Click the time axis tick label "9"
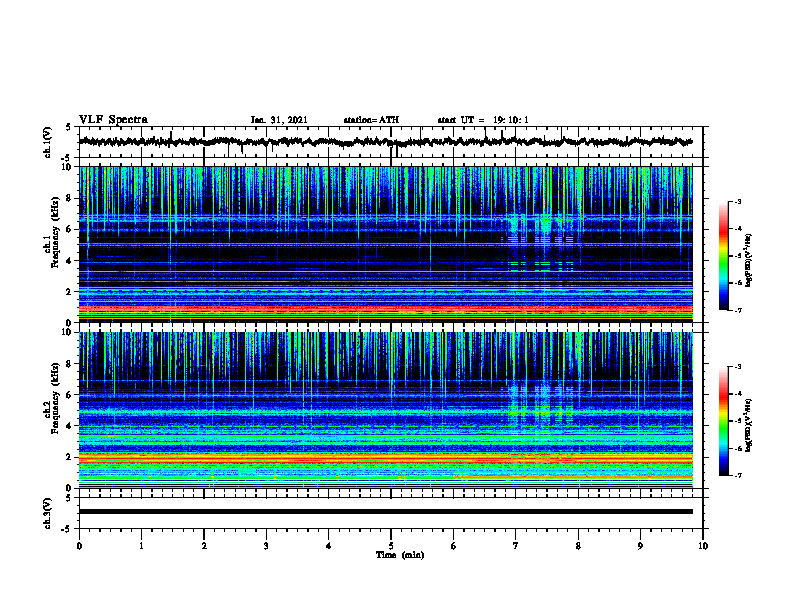Image resolution: width=792 pixels, height=612 pixels. coord(640,546)
